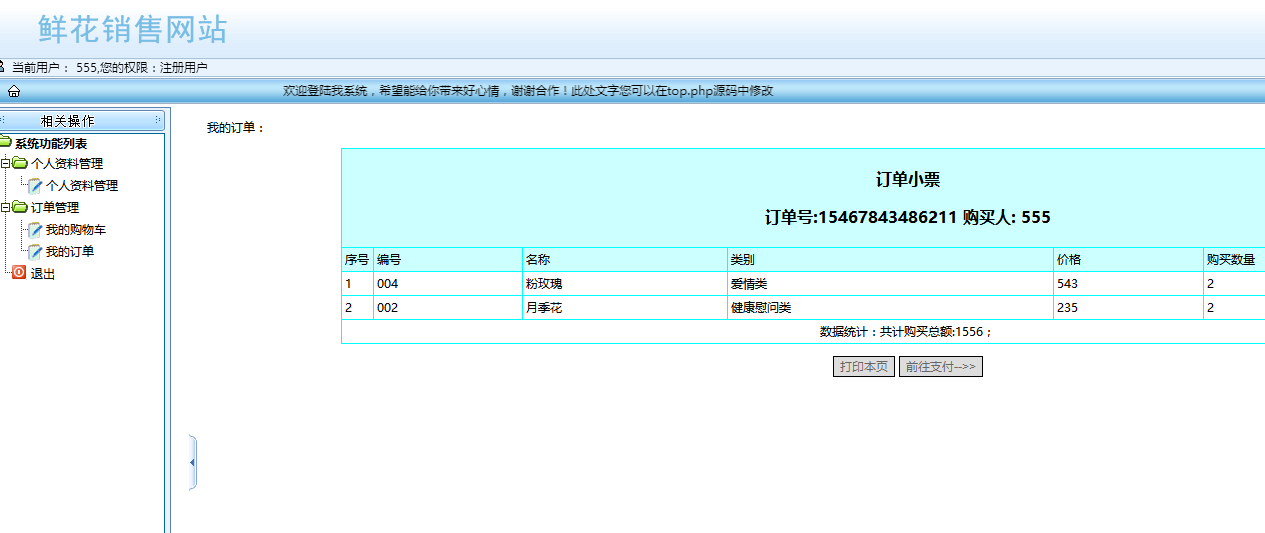The height and width of the screenshot is (533, 1265).
Task: Click the home icon in the blue bar
Action: pos(14,91)
